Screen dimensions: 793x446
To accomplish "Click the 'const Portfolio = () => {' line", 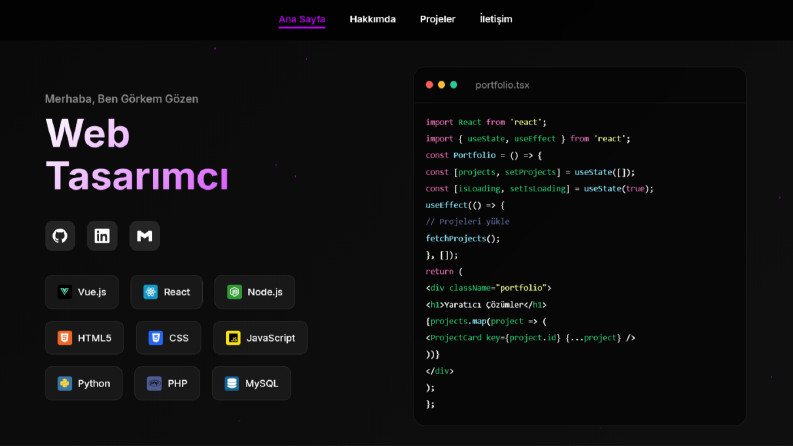I will pyautogui.click(x=483, y=155).
